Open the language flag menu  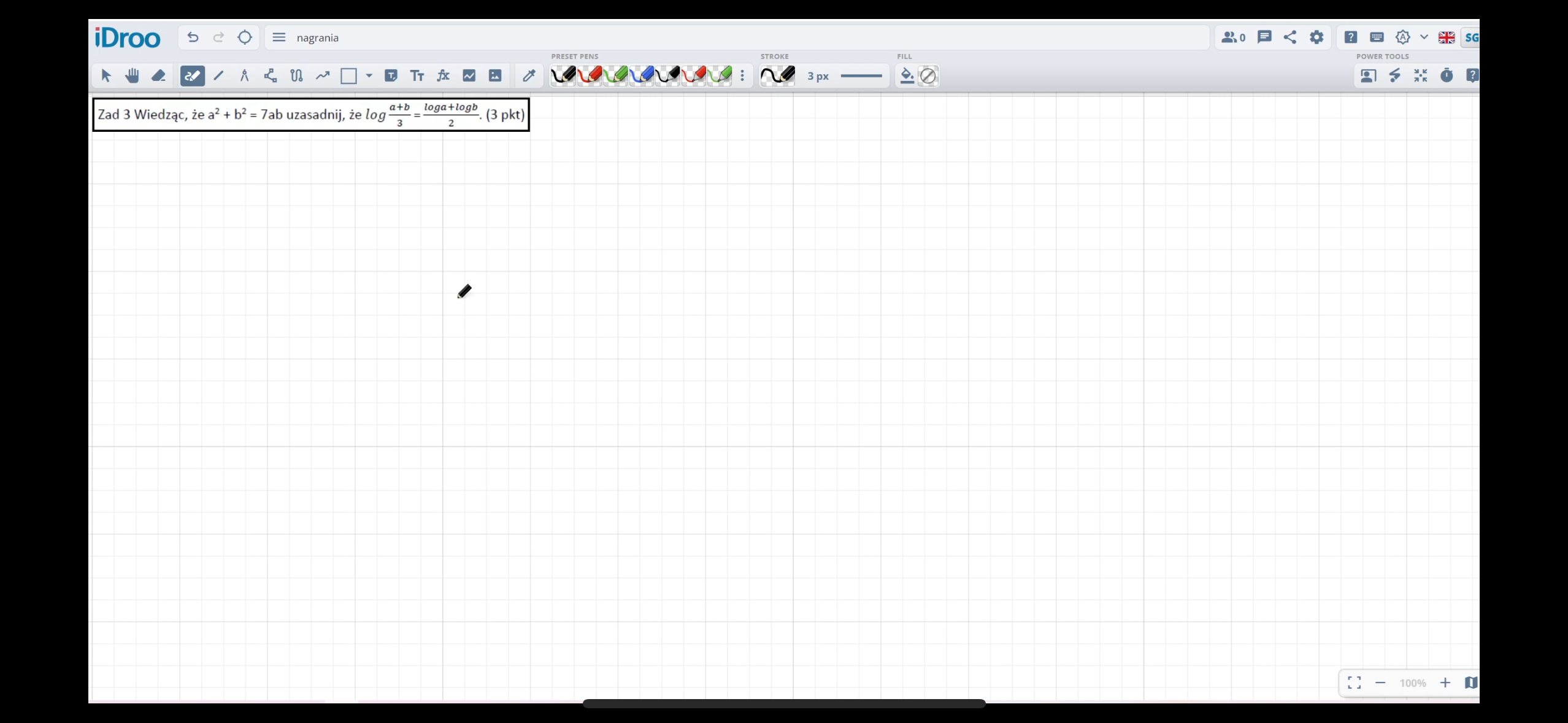[1447, 37]
